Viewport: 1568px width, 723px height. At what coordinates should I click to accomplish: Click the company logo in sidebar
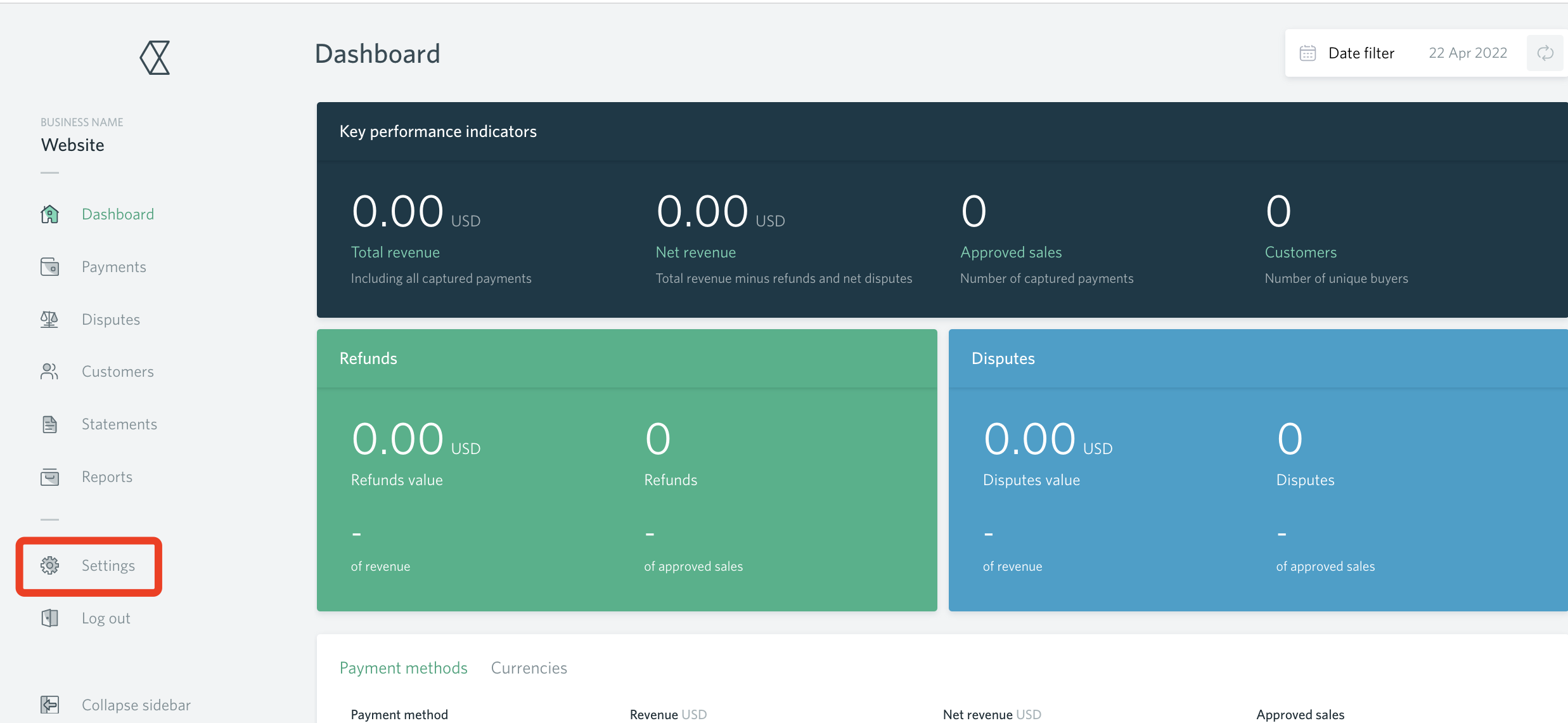tap(155, 58)
